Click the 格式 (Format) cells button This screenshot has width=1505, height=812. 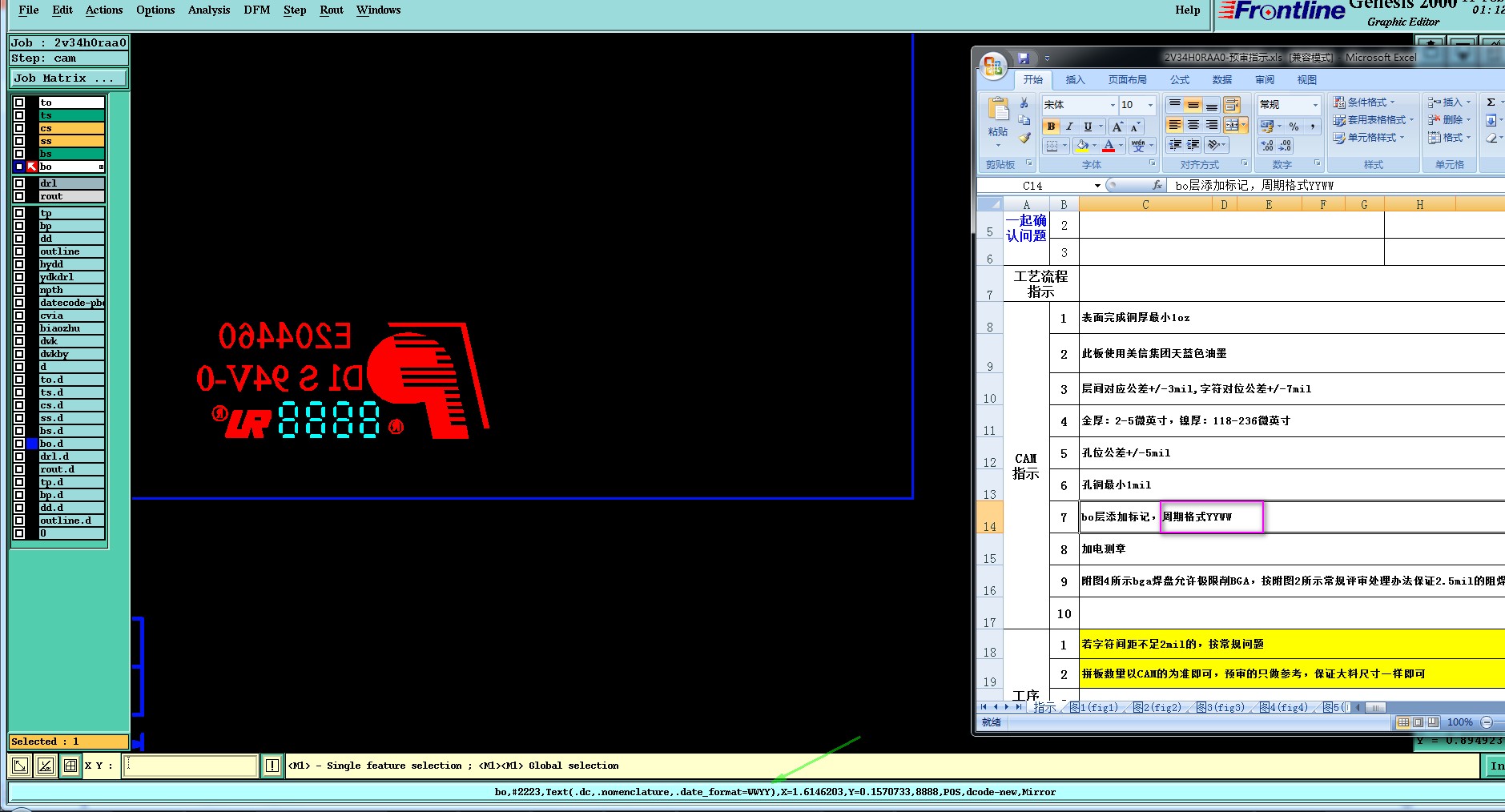(x=1449, y=138)
